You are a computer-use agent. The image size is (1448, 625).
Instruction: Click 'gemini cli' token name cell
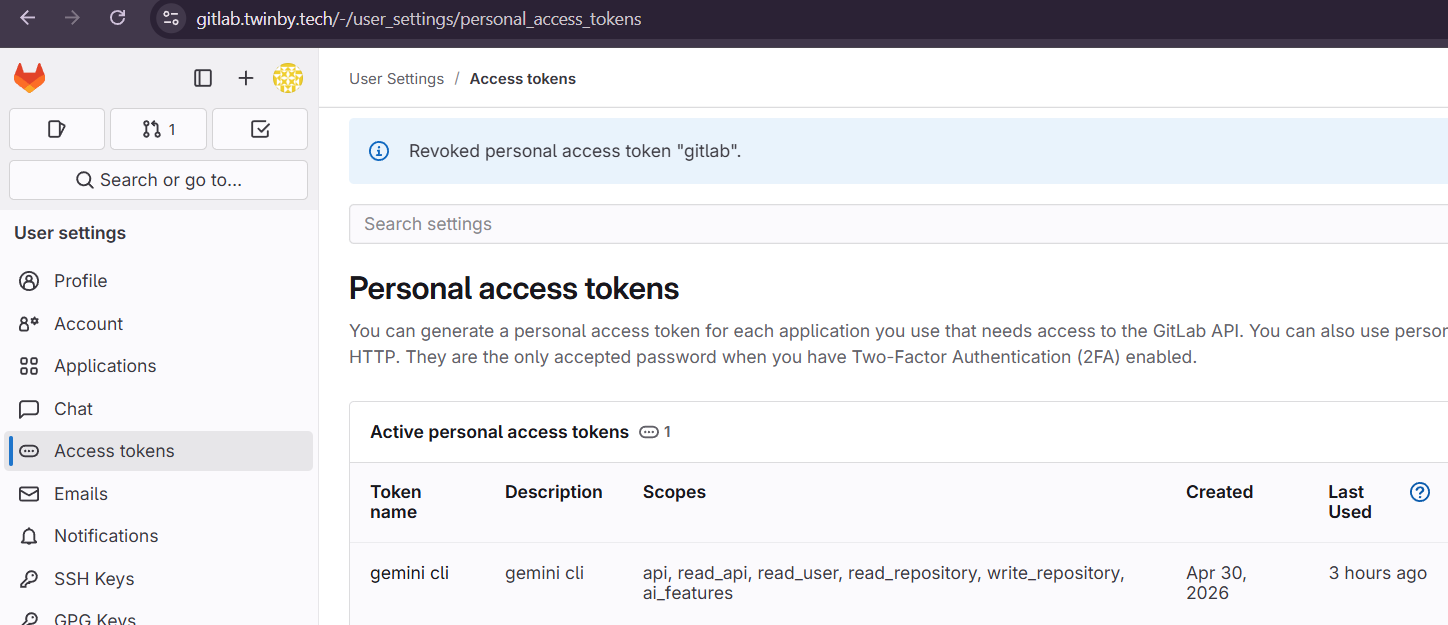(x=409, y=573)
